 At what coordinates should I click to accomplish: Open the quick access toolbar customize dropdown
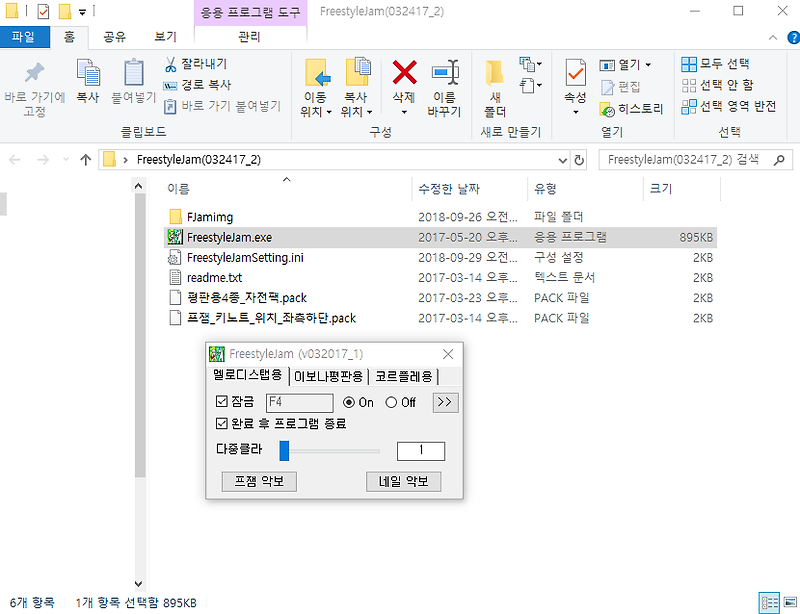click(x=83, y=12)
